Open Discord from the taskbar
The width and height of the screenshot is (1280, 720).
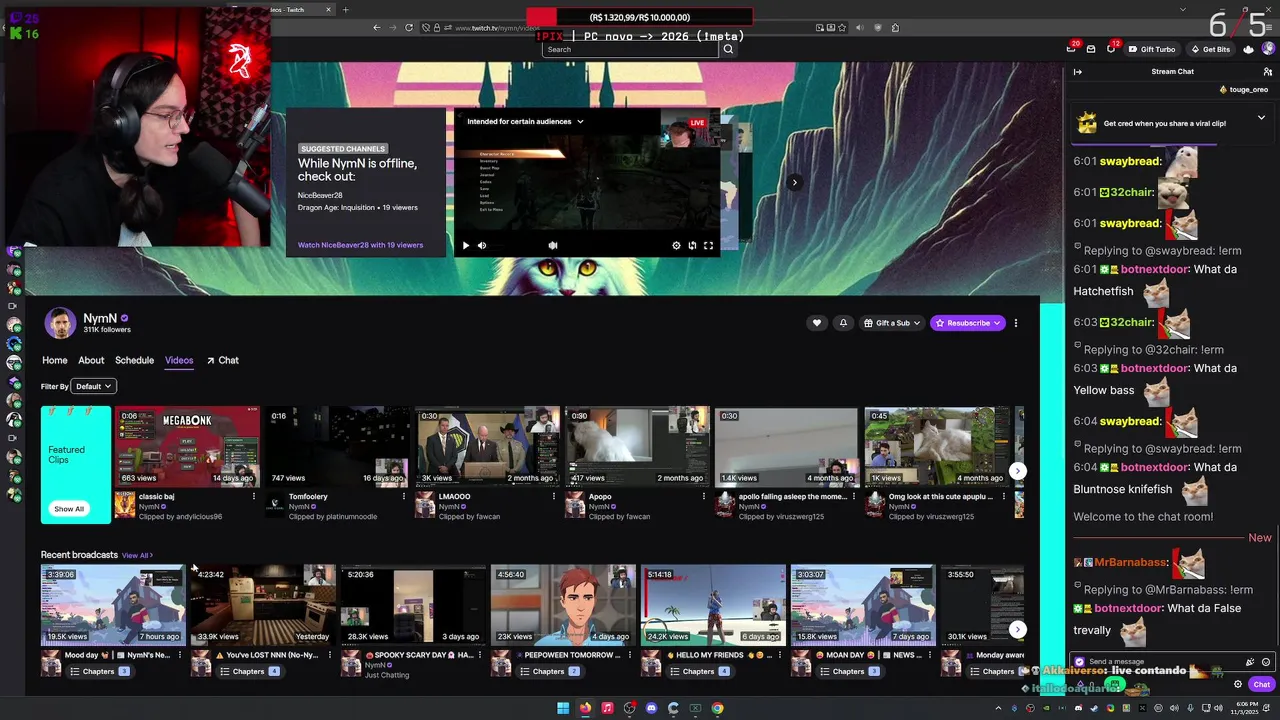[x=651, y=708]
